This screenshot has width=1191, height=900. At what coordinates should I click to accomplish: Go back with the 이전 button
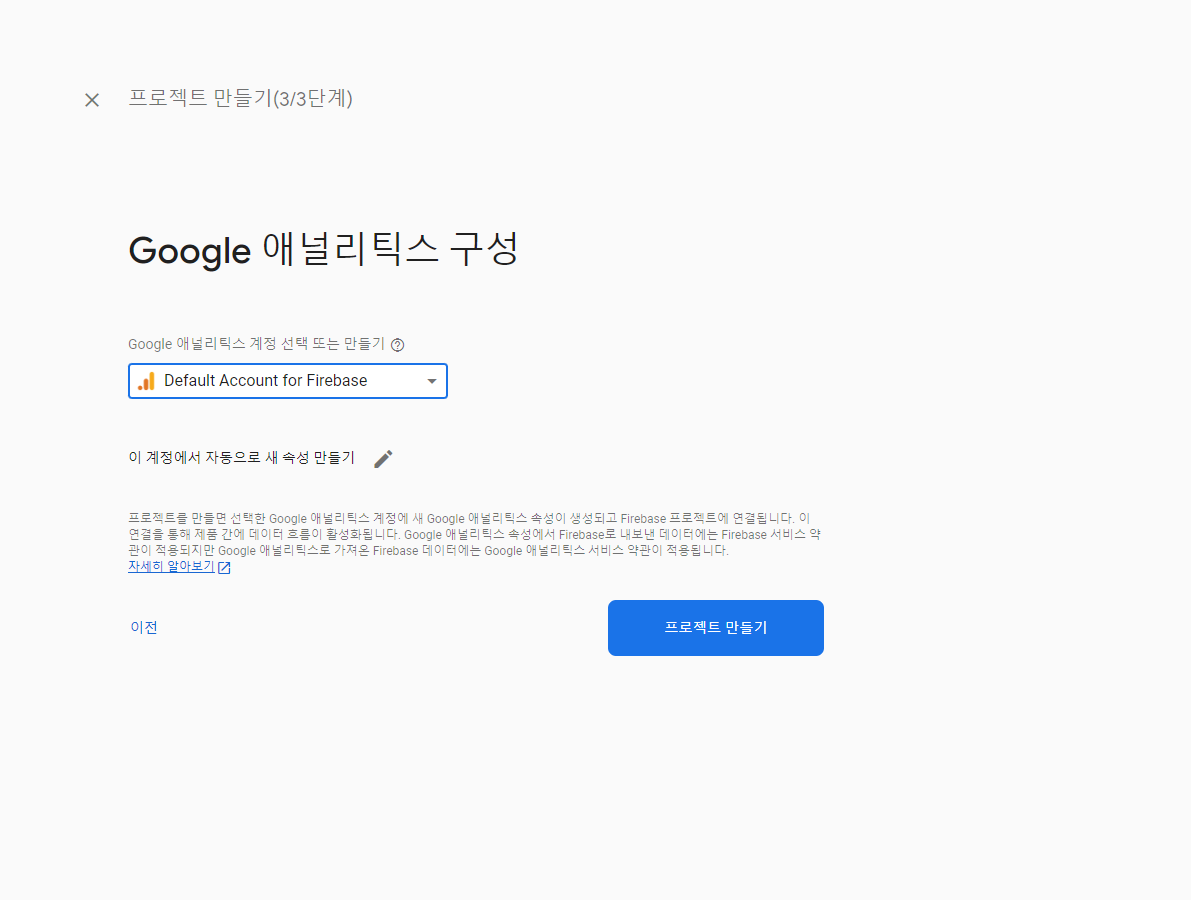tap(144, 627)
